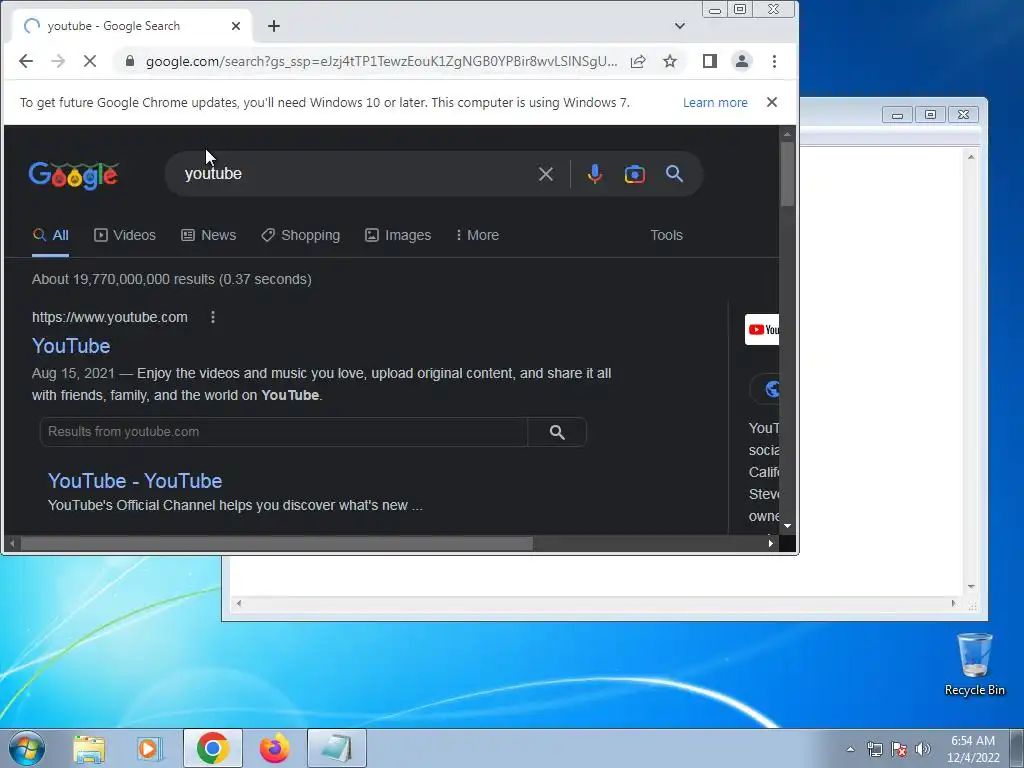1024x768 pixels.
Task: Go back using Chrome's back arrow
Action: [x=25, y=61]
